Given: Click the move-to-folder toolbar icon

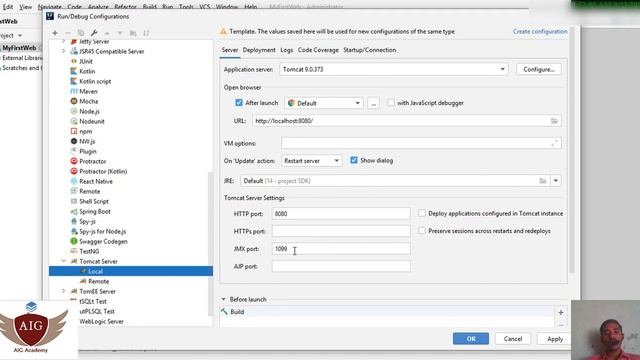Looking at the screenshot, I should [133, 33].
